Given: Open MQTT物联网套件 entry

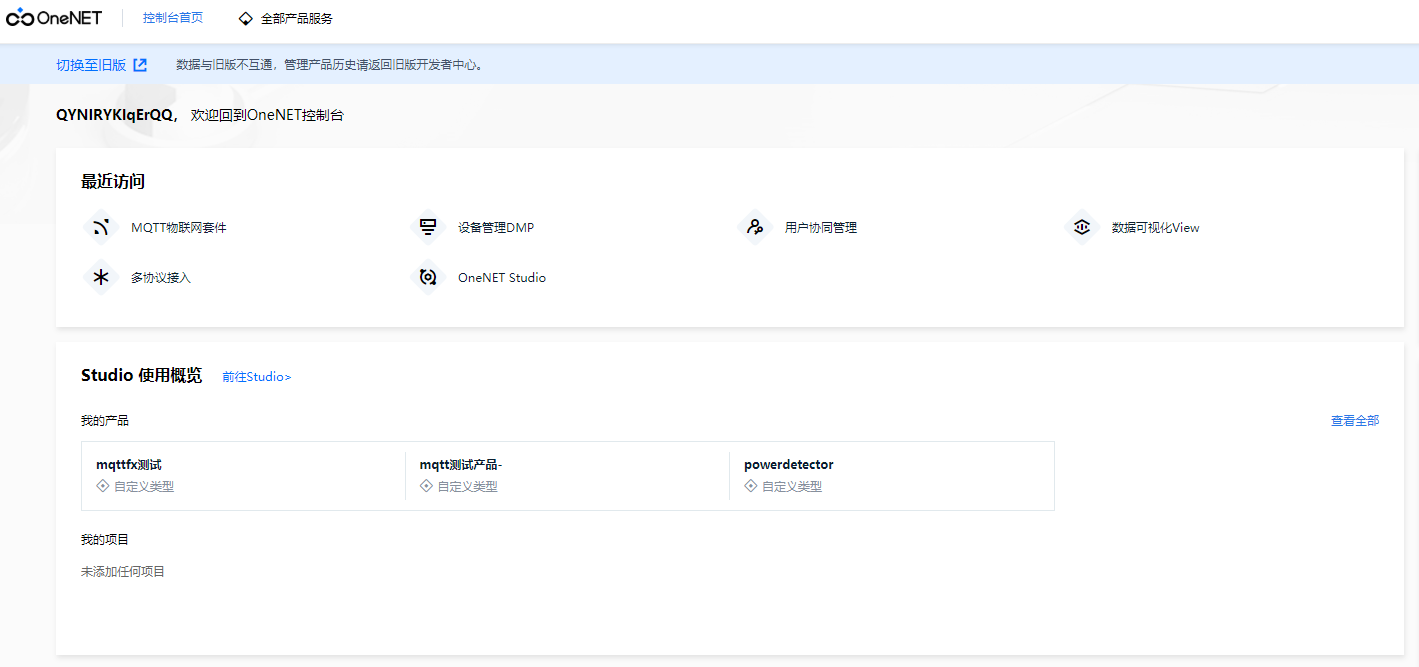Looking at the screenshot, I should point(179,227).
